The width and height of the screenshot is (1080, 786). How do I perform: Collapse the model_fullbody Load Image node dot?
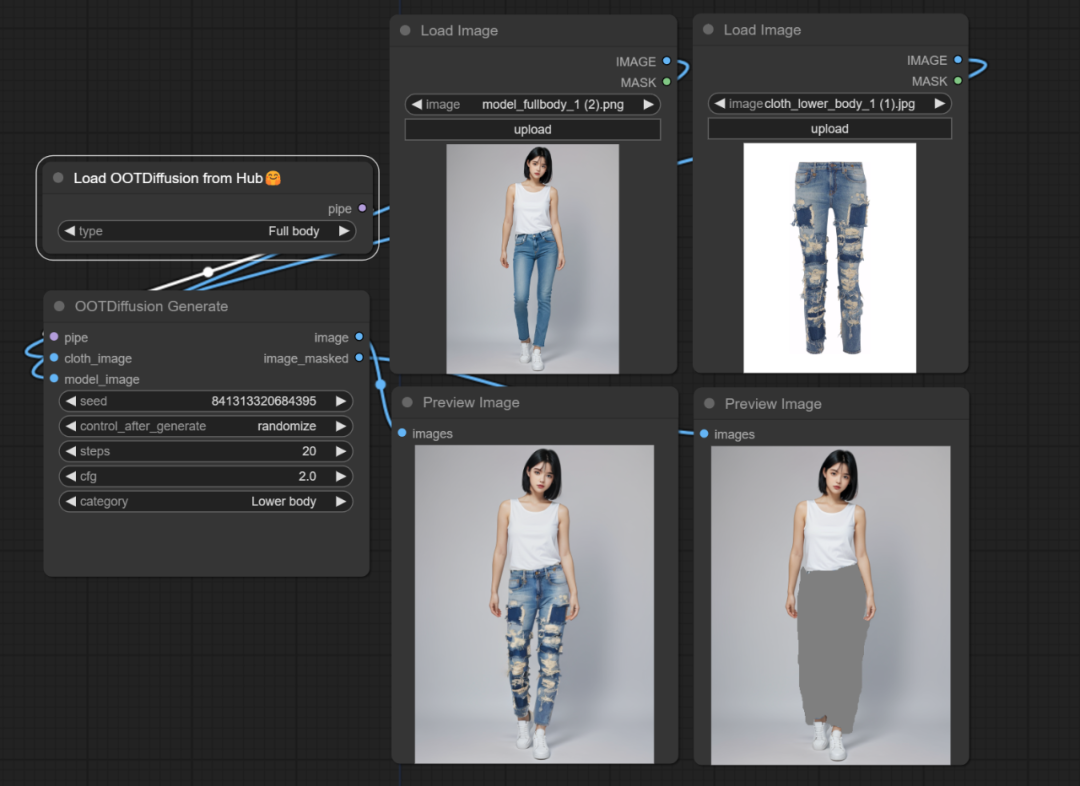coord(405,30)
